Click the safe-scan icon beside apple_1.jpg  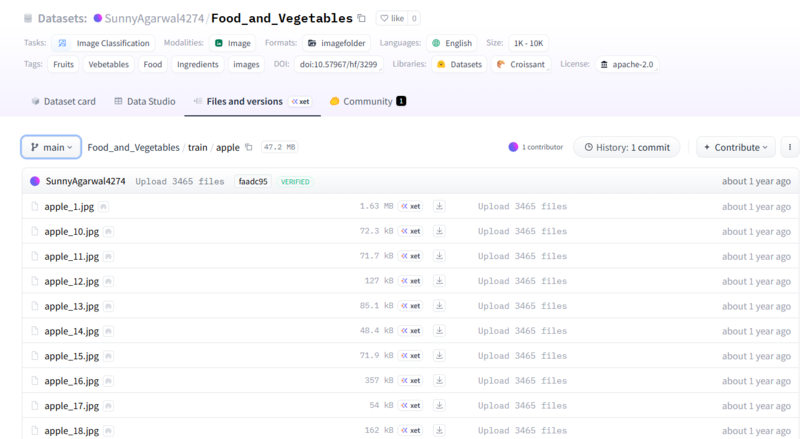click(104, 207)
